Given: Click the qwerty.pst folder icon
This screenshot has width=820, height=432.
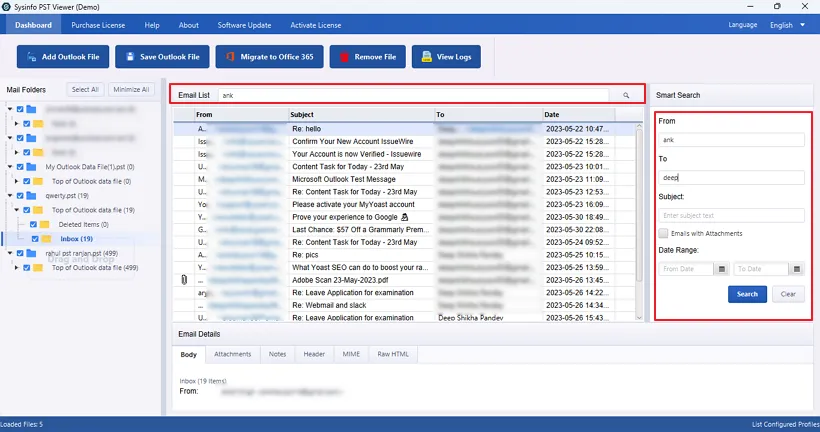Looking at the screenshot, I should tap(31, 196).
